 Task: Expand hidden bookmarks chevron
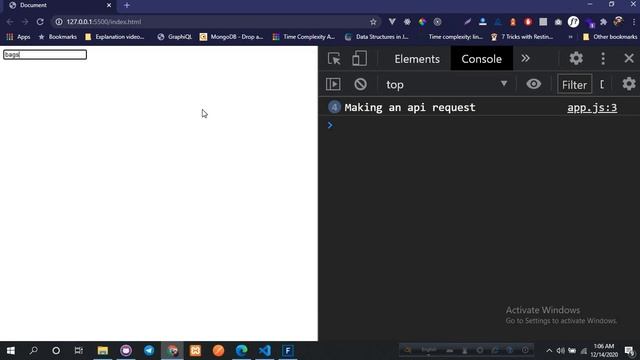click(x=570, y=37)
